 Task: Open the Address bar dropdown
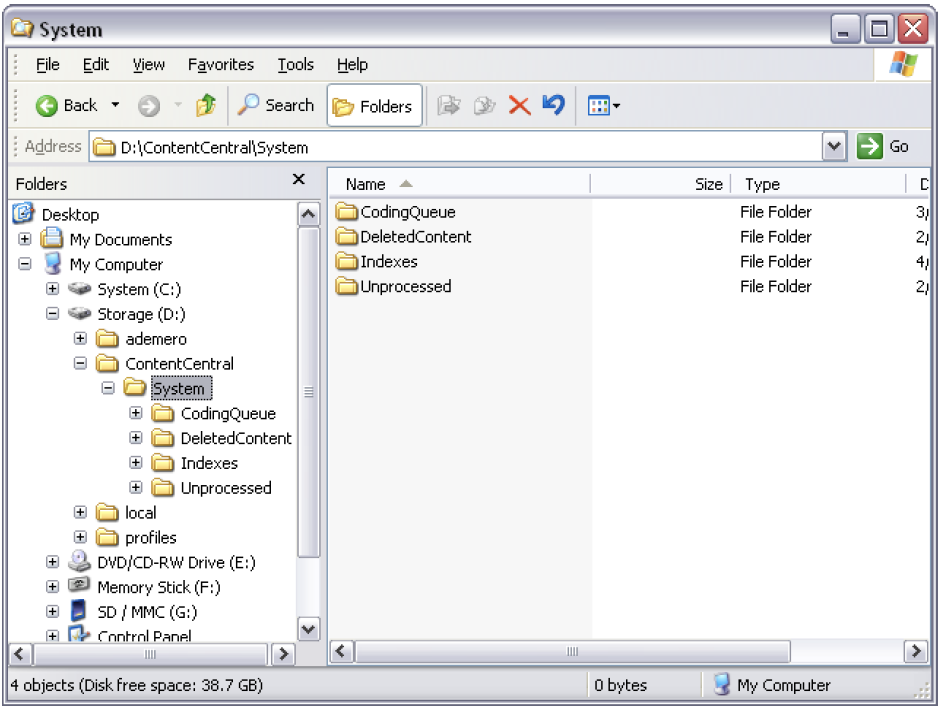(x=834, y=146)
